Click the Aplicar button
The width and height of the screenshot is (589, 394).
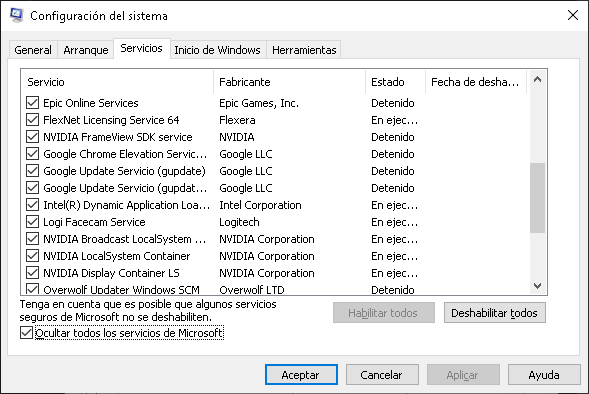click(463, 374)
